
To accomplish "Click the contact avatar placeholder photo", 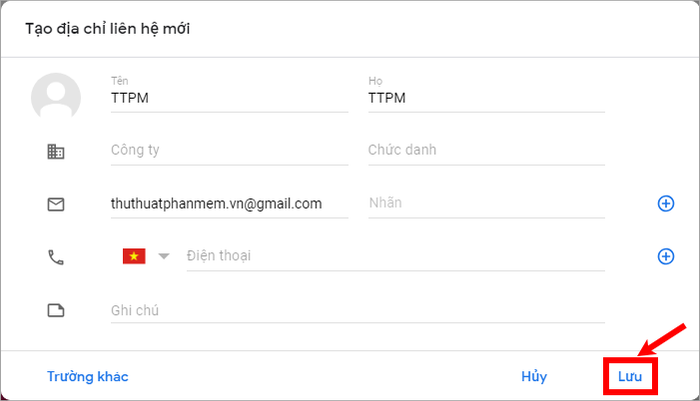I will pos(56,97).
